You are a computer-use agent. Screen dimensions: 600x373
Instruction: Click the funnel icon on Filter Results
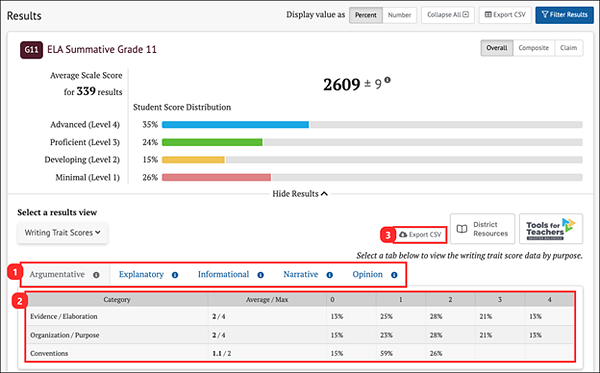[545, 15]
